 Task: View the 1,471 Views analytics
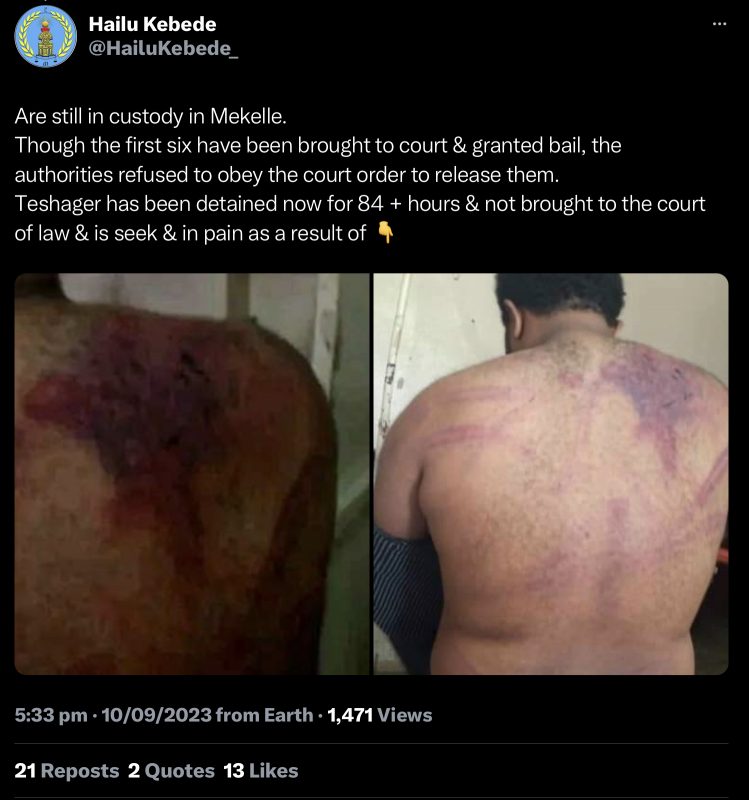pos(380,715)
